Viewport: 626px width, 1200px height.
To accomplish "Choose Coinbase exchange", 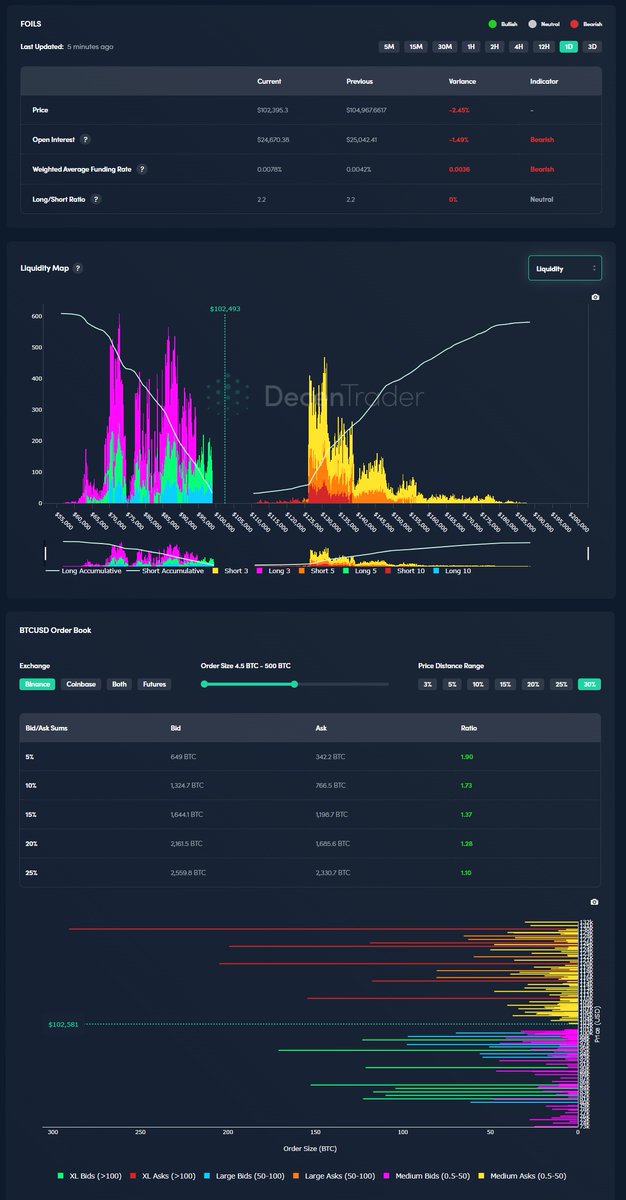I will (x=81, y=684).
